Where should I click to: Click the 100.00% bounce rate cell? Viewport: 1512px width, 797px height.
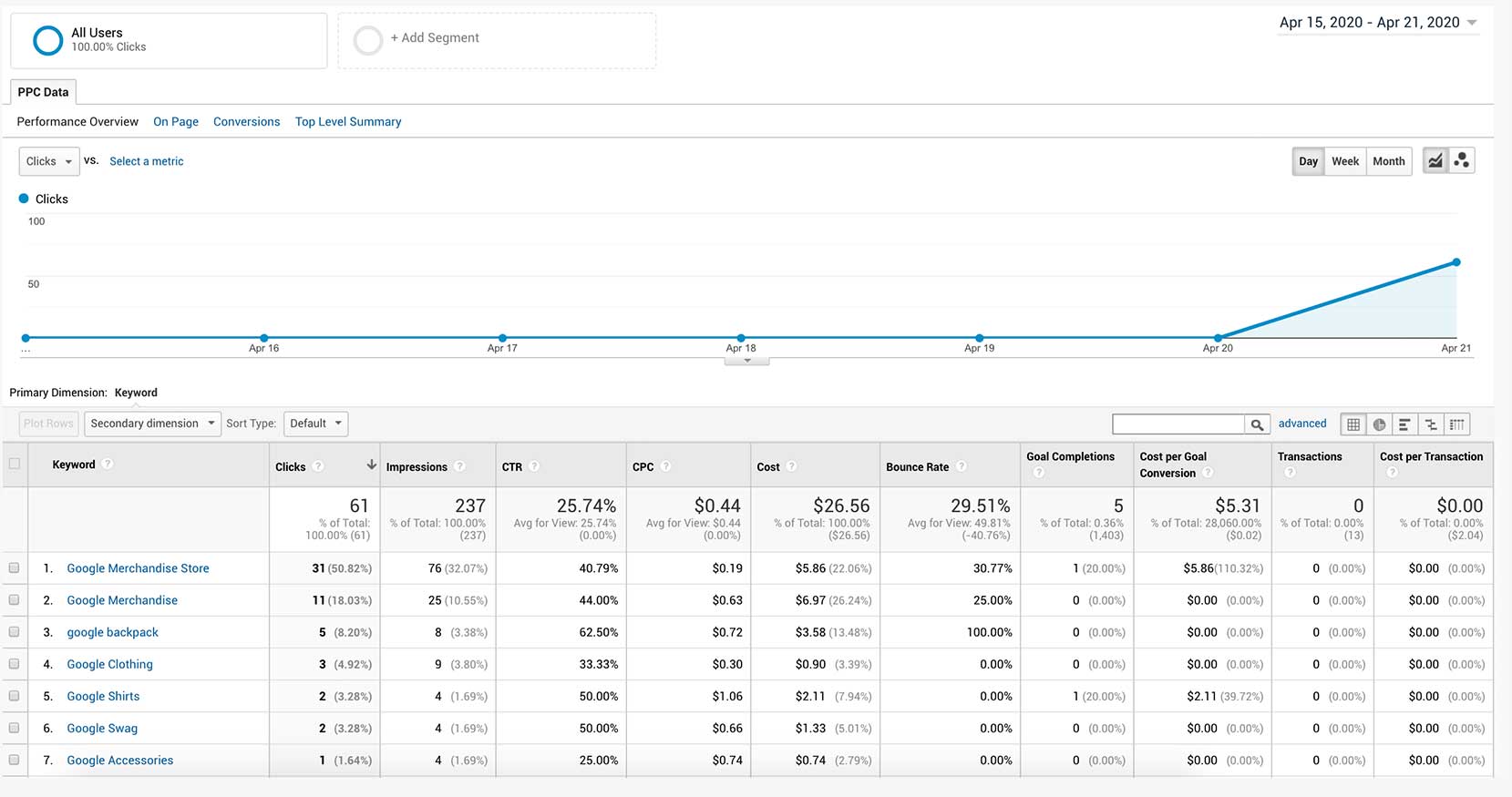click(989, 632)
